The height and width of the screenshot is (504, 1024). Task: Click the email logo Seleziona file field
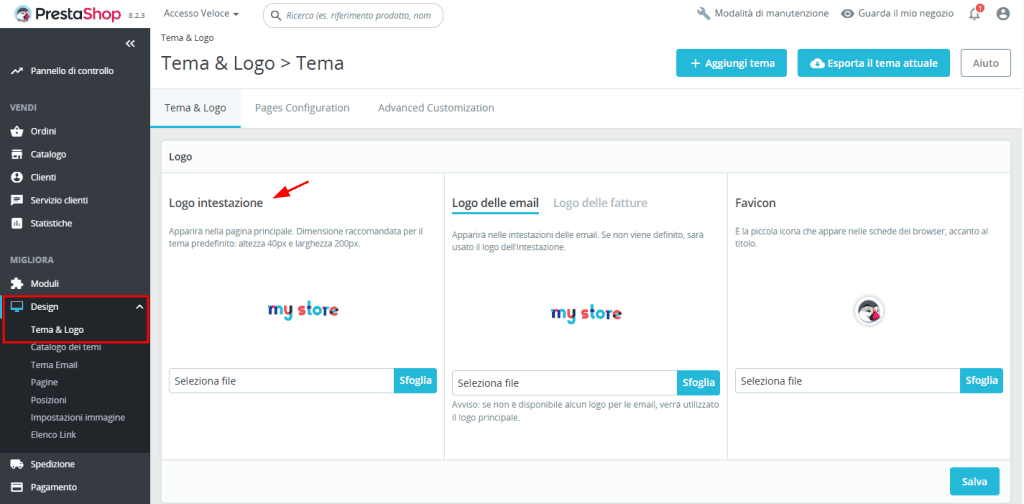[564, 383]
